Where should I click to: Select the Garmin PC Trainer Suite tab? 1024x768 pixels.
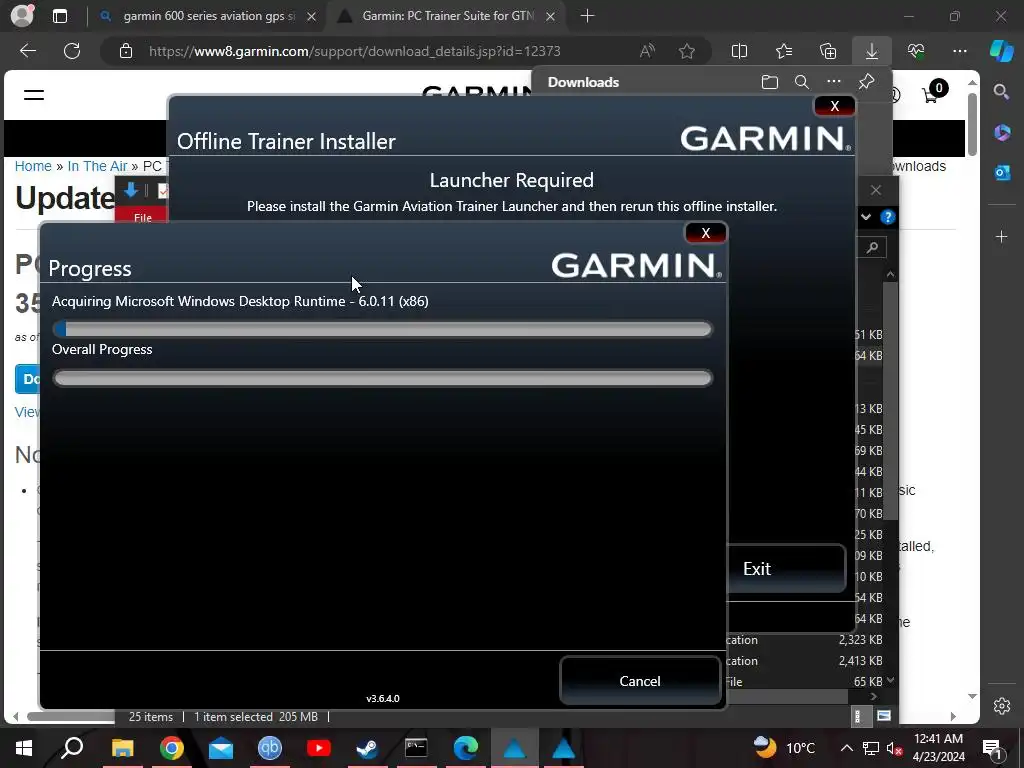coord(447,16)
